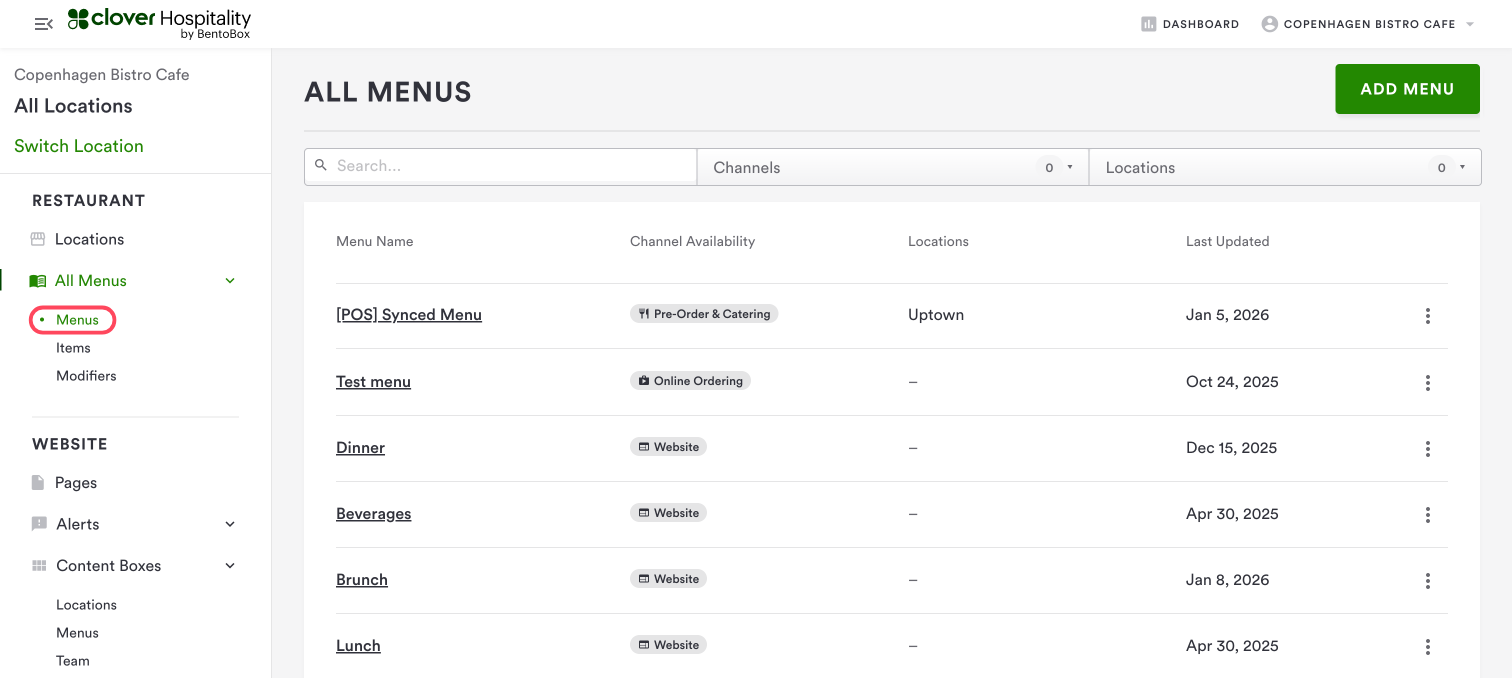Image resolution: width=1512 pixels, height=678 pixels.
Task: Go to Pages in Website section
Action: (x=75, y=483)
